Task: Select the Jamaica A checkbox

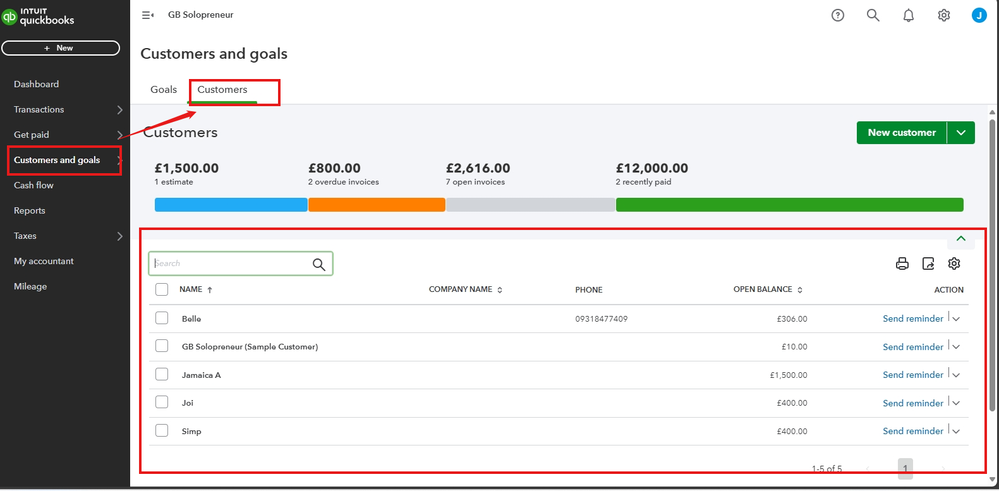Action: pyautogui.click(x=162, y=374)
